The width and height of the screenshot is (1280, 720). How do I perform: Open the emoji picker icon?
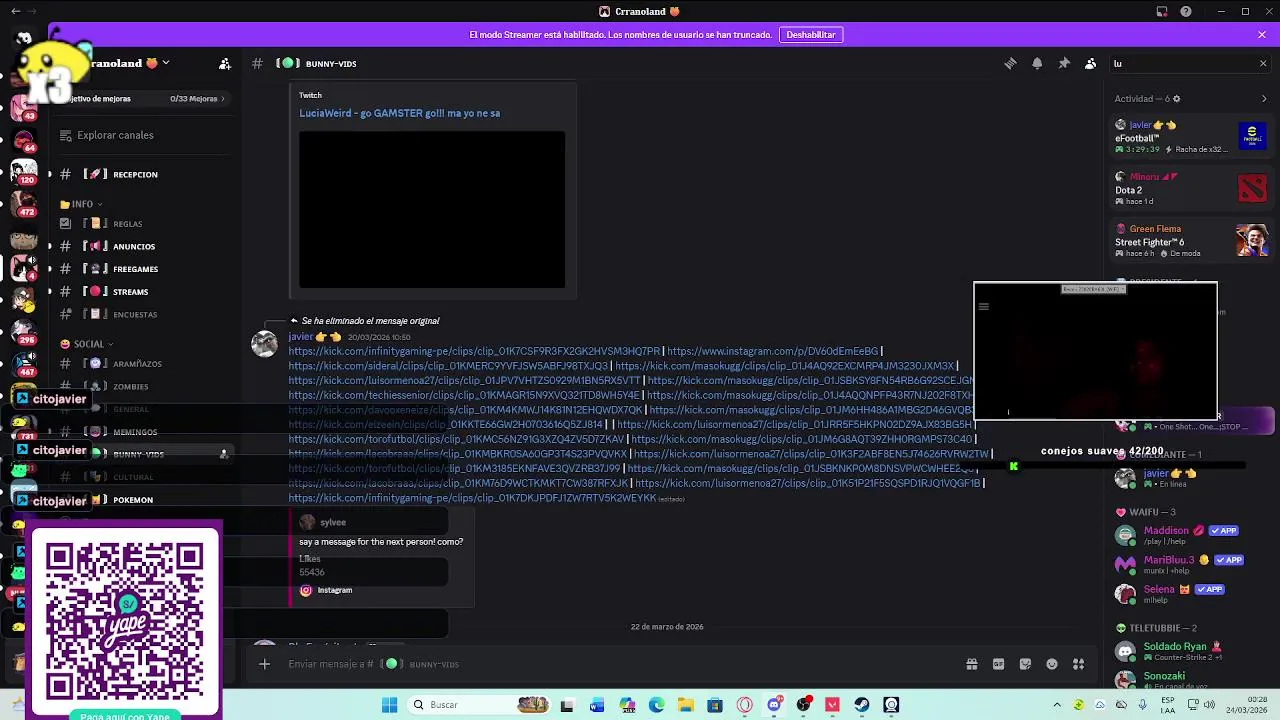1052,664
